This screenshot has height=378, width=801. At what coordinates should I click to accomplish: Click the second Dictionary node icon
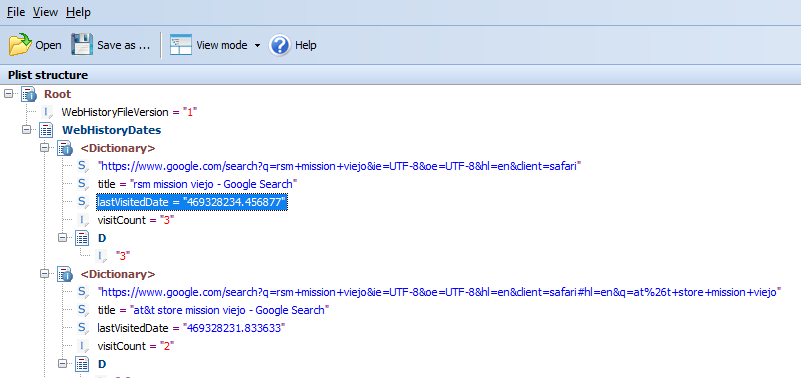[x=65, y=274]
